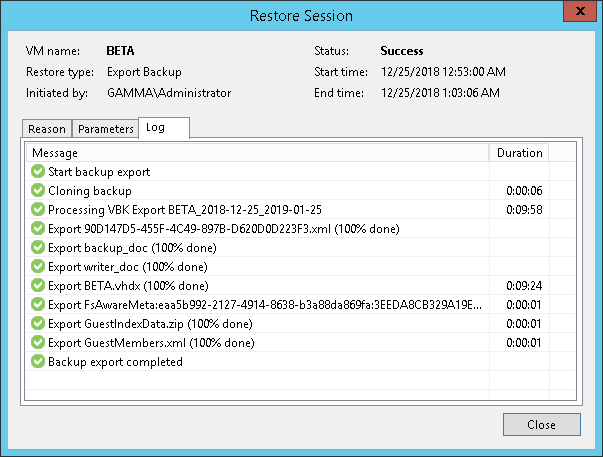This screenshot has width=603, height=457.
Task: Click the status icon for Processing VBK Export
Action: tap(38, 210)
